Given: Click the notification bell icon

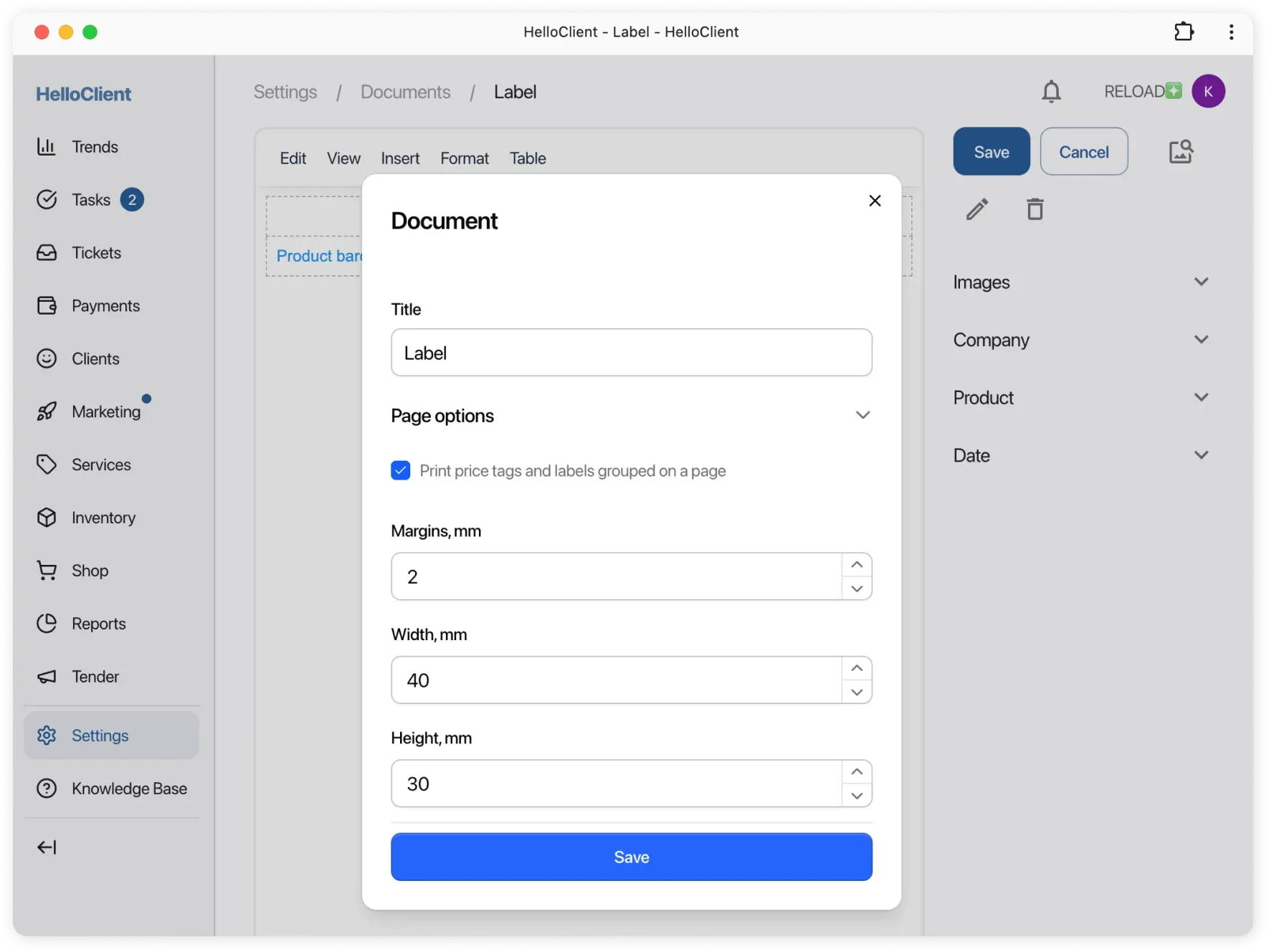Looking at the screenshot, I should [x=1051, y=92].
